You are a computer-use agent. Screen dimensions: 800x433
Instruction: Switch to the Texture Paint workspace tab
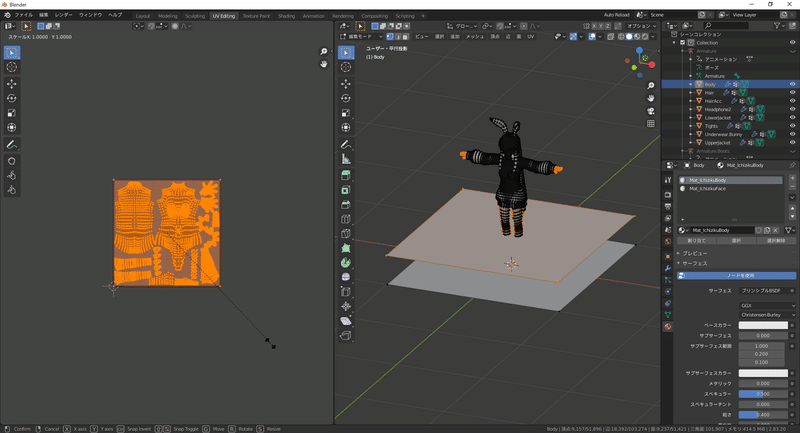coord(256,16)
